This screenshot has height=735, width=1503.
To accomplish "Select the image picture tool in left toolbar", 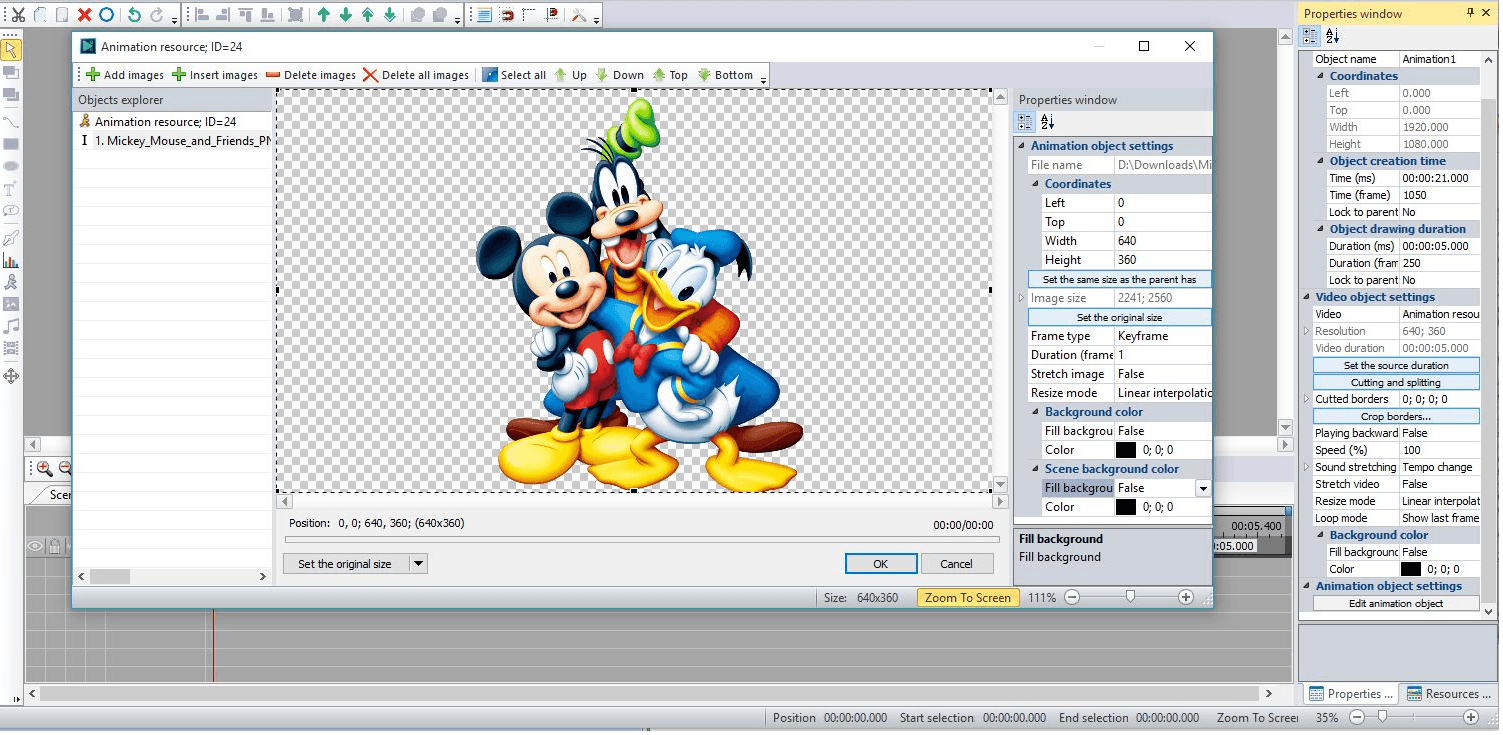I will pyautogui.click(x=11, y=304).
